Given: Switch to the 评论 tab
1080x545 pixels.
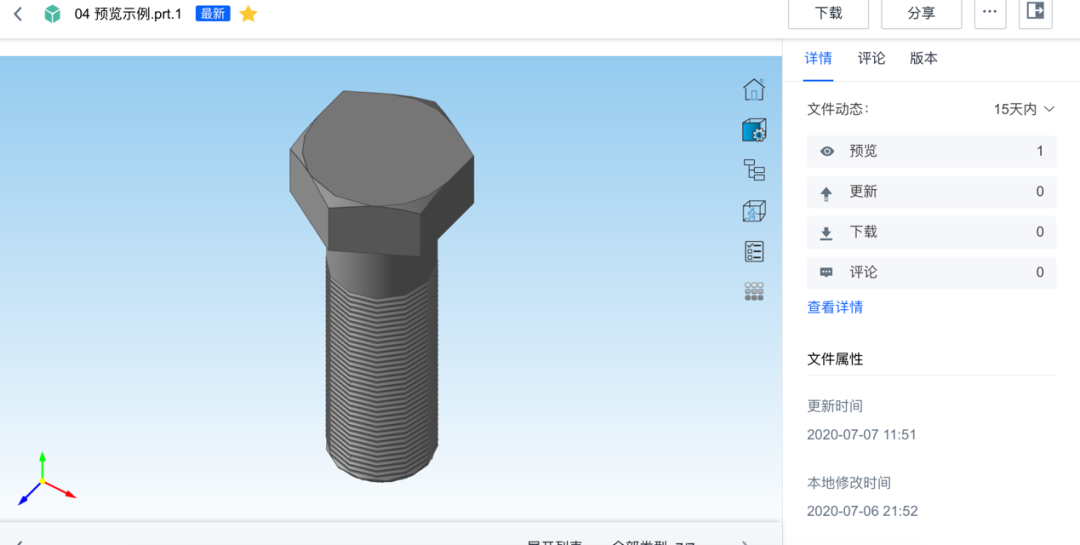Looking at the screenshot, I should 871,59.
